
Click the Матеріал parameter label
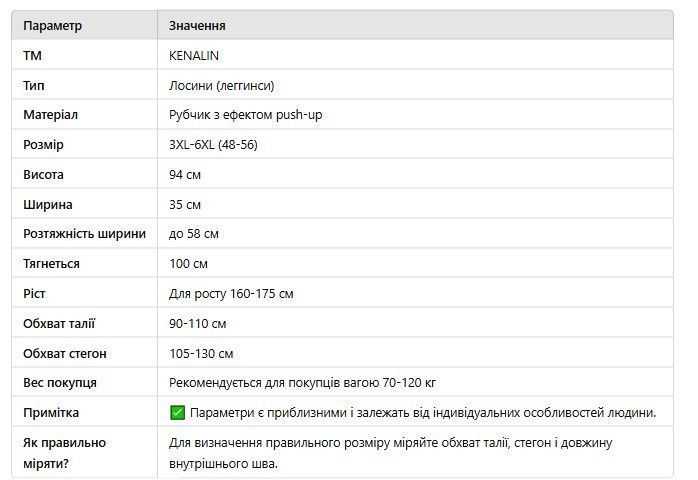pos(50,115)
